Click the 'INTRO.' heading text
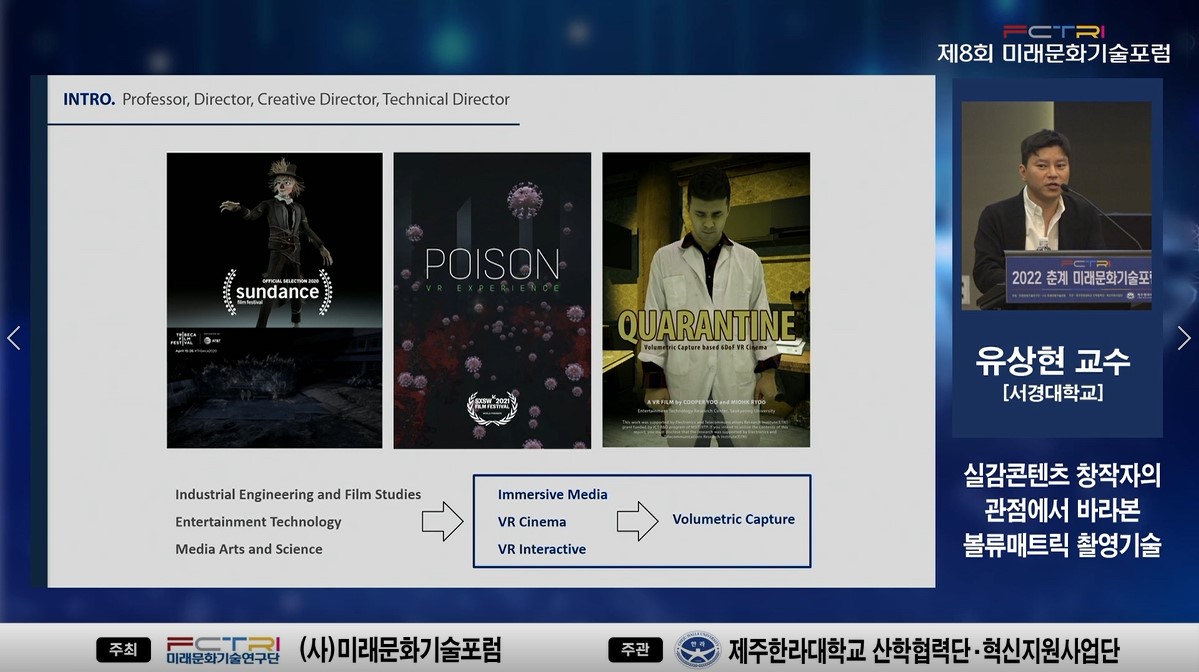The height and width of the screenshot is (672, 1199). point(89,99)
